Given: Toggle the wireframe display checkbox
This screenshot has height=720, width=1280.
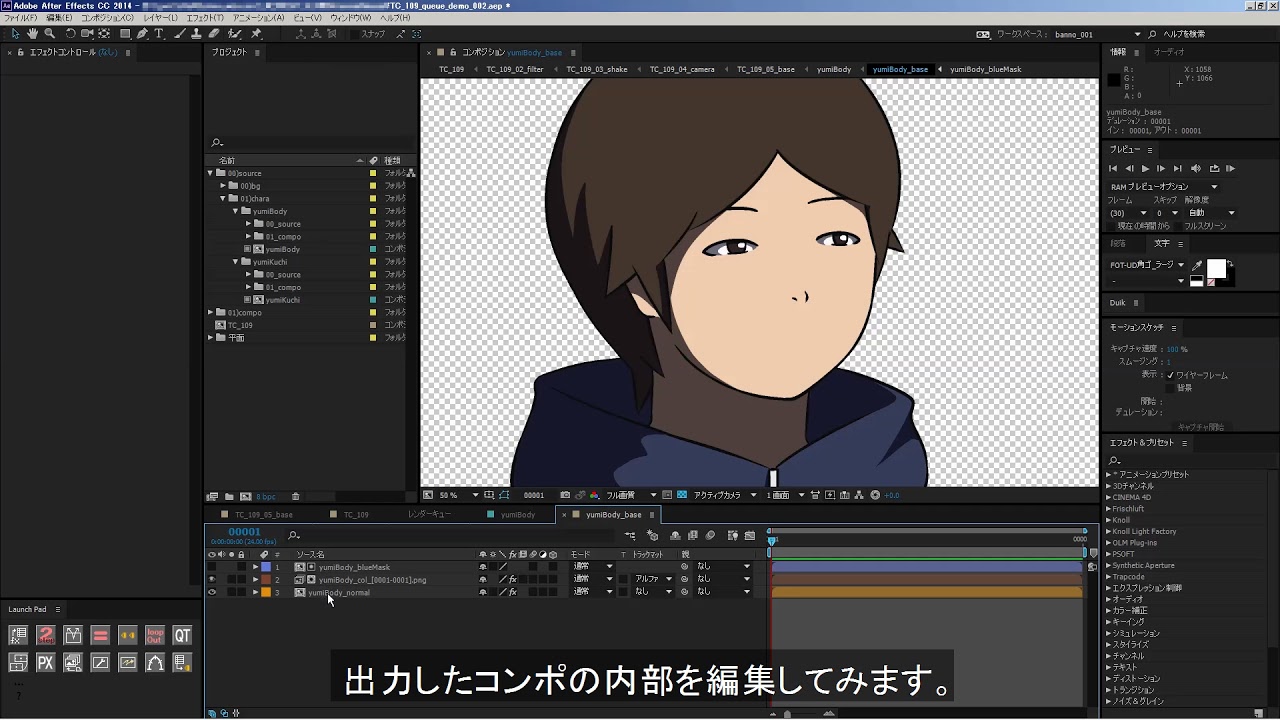Looking at the screenshot, I should [x=1170, y=375].
